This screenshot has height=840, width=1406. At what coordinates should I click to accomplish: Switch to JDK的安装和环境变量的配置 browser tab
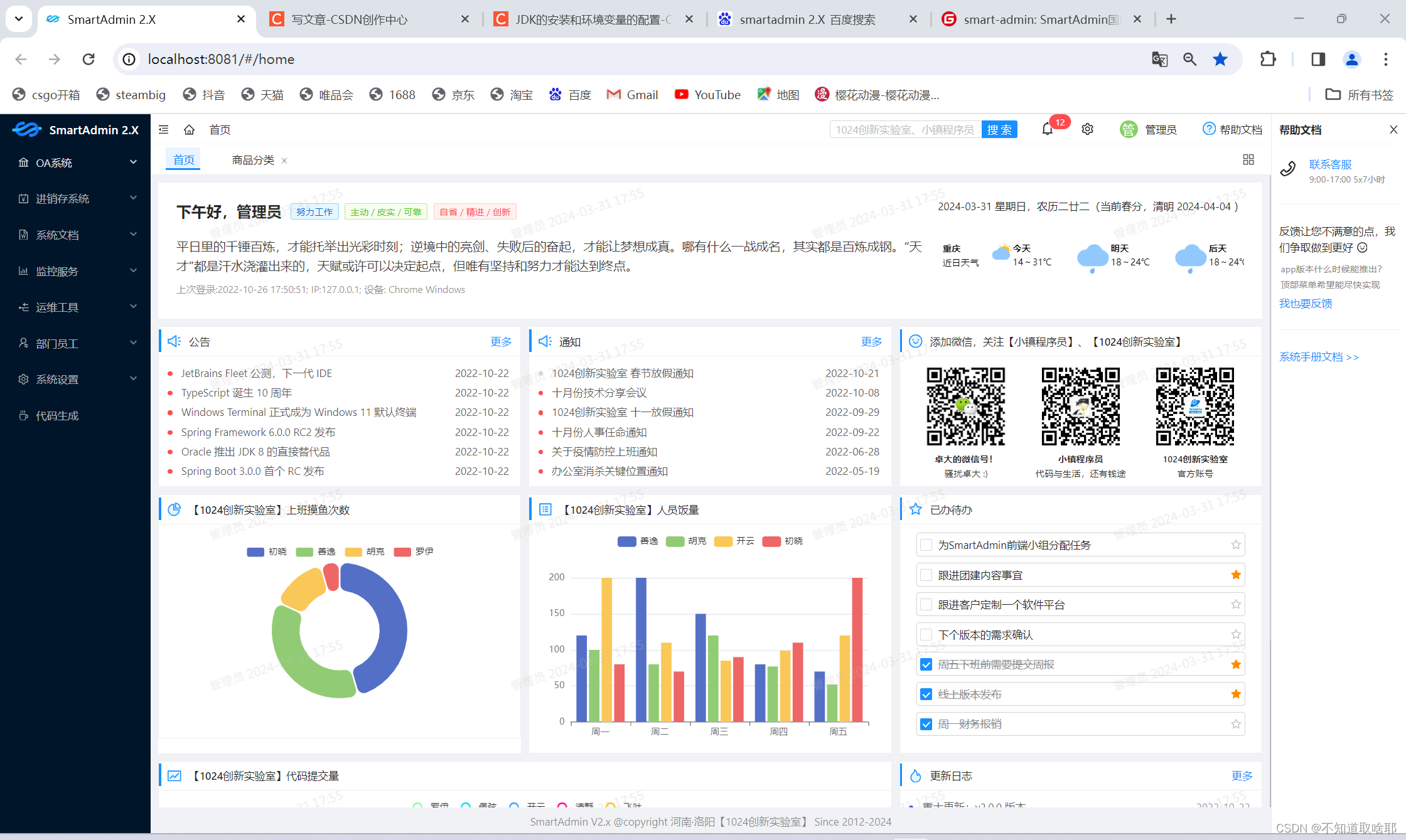pyautogui.click(x=593, y=19)
